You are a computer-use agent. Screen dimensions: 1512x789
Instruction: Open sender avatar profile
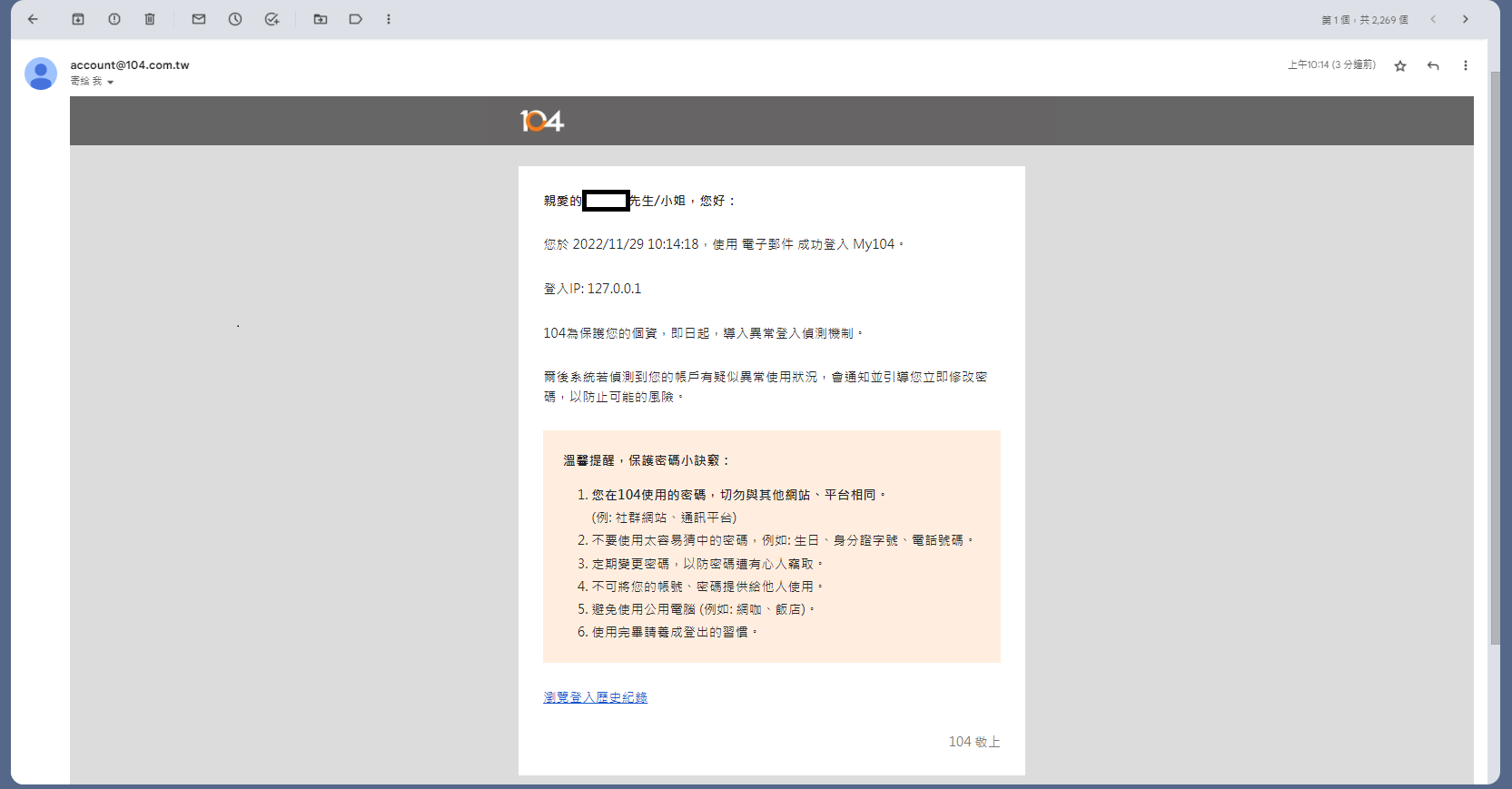[x=41, y=74]
